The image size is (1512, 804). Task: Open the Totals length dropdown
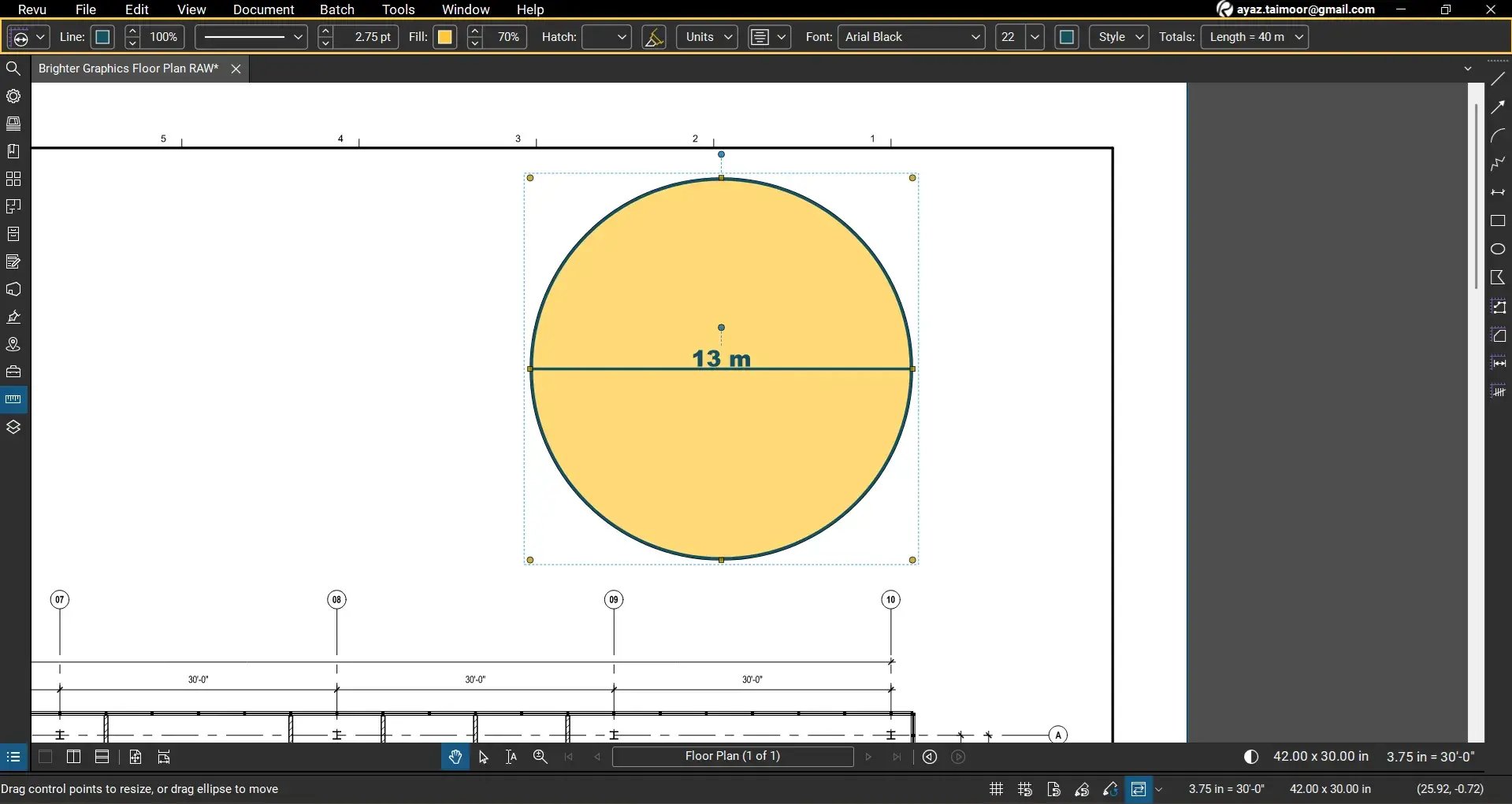click(1299, 37)
